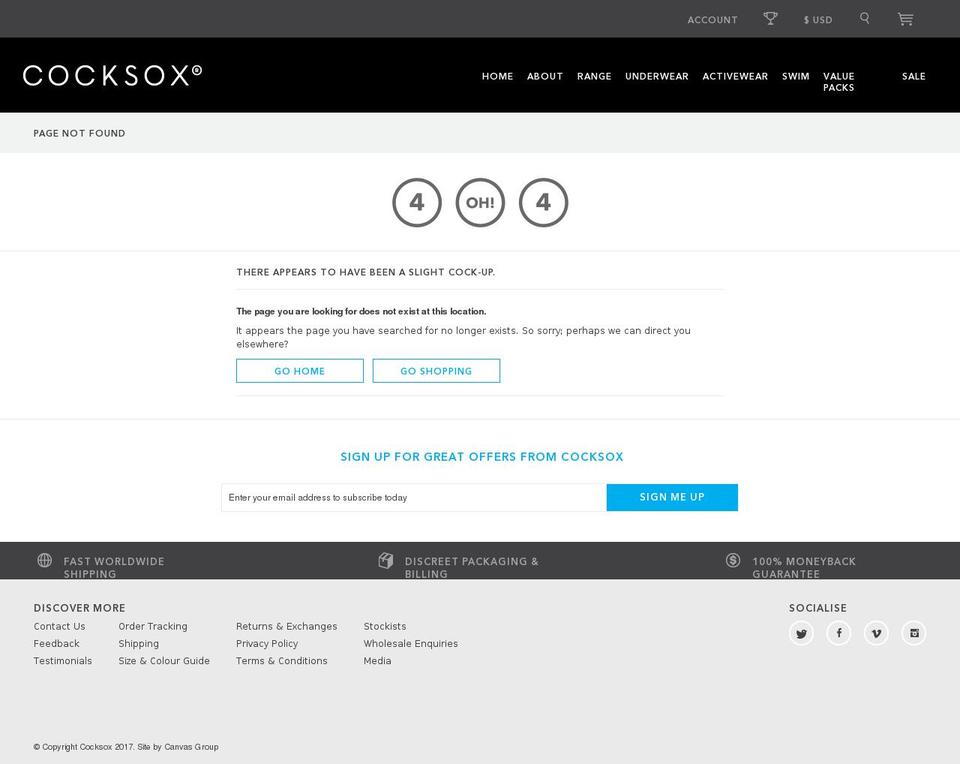Click the 100% Moneyback Guarantee text
Screen dimensions: 960x764
click(804, 567)
